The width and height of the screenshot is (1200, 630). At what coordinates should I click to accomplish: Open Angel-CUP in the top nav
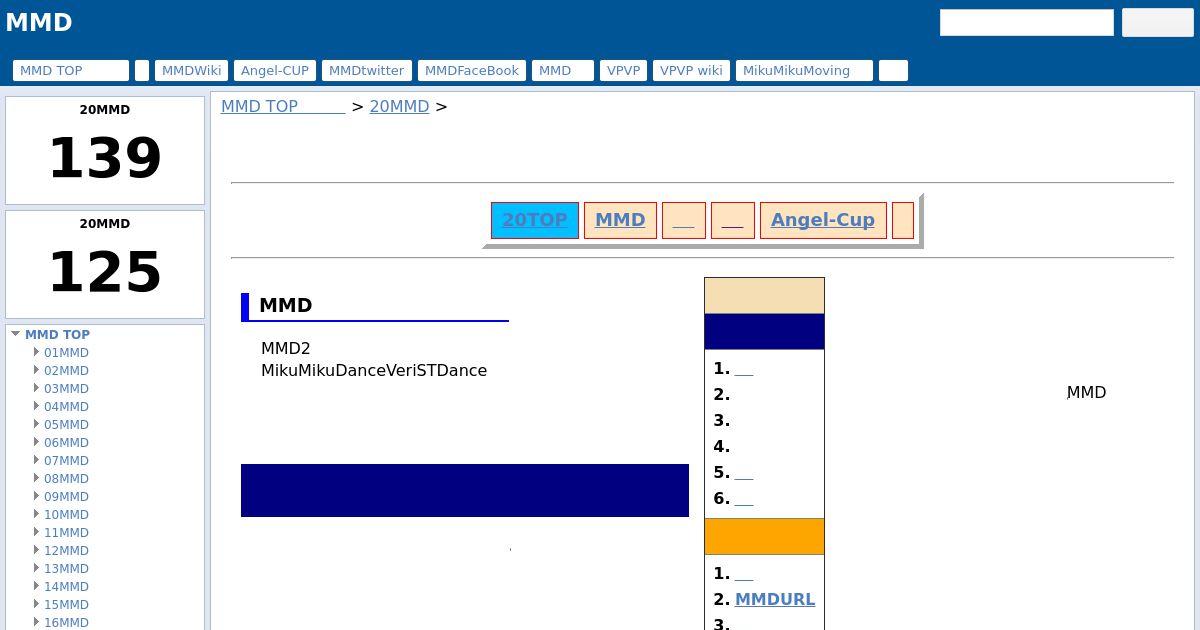(x=275, y=70)
